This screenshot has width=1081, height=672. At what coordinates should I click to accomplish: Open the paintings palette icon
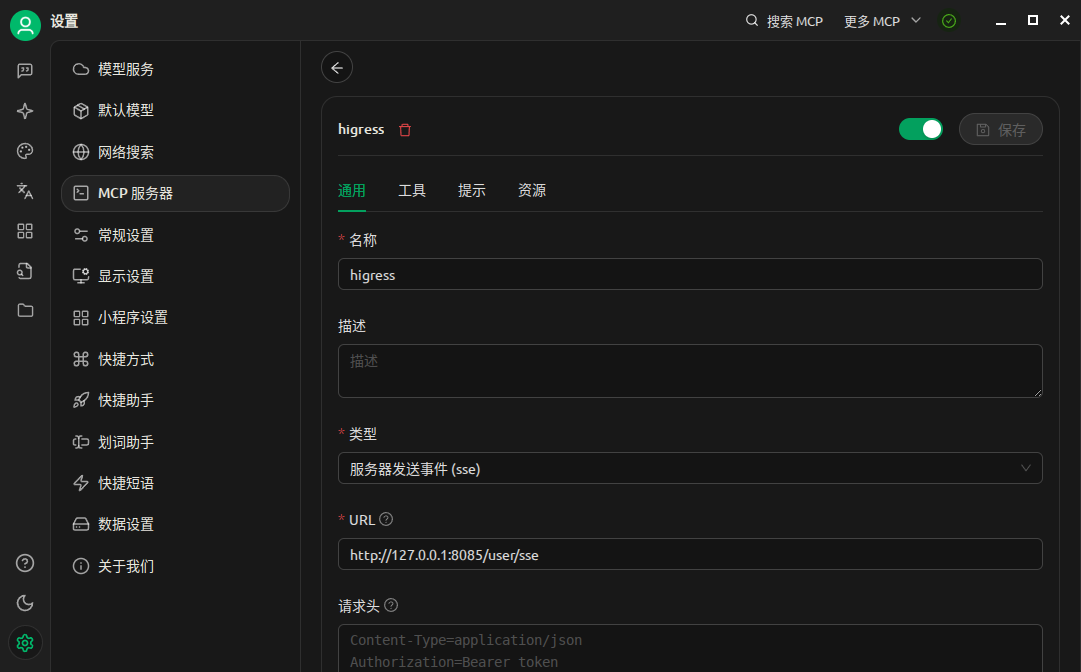coord(25,151)
